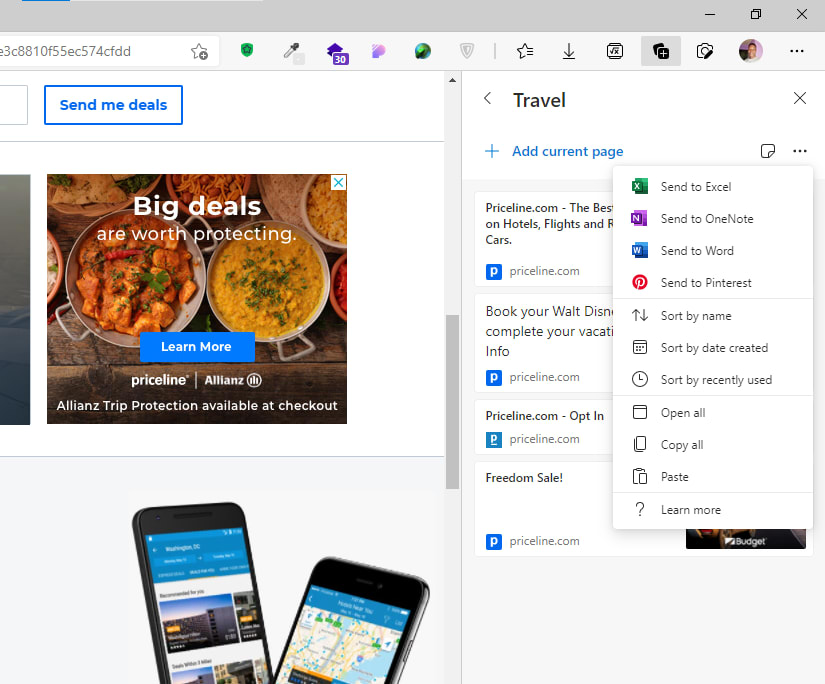Open Learn more about collections
The width and height of the screenshot is (825, 684).
point(713,510)
